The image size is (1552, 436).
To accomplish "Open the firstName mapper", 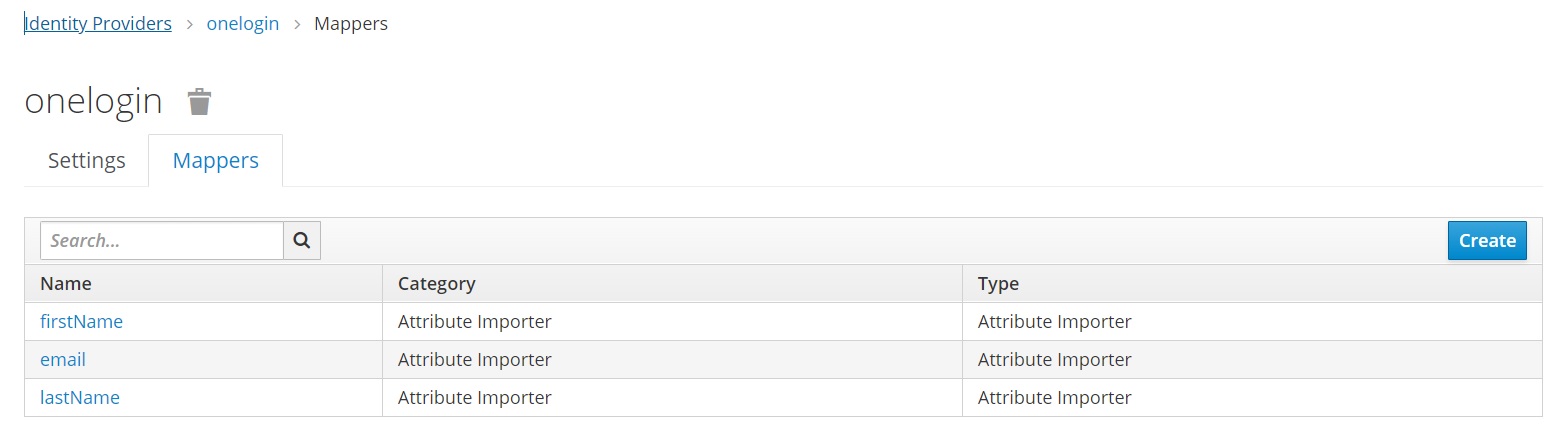I will point(81,322).
